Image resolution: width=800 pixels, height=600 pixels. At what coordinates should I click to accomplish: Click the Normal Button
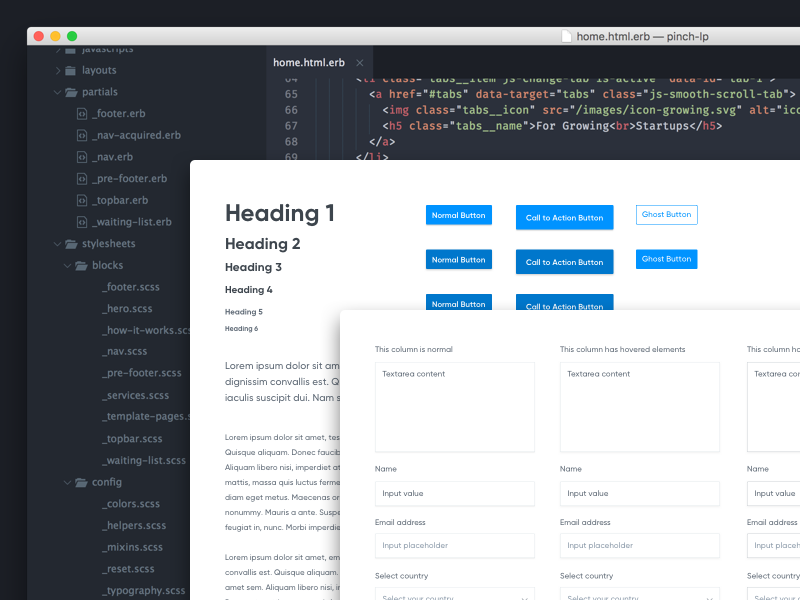click(x=458, y=214)
